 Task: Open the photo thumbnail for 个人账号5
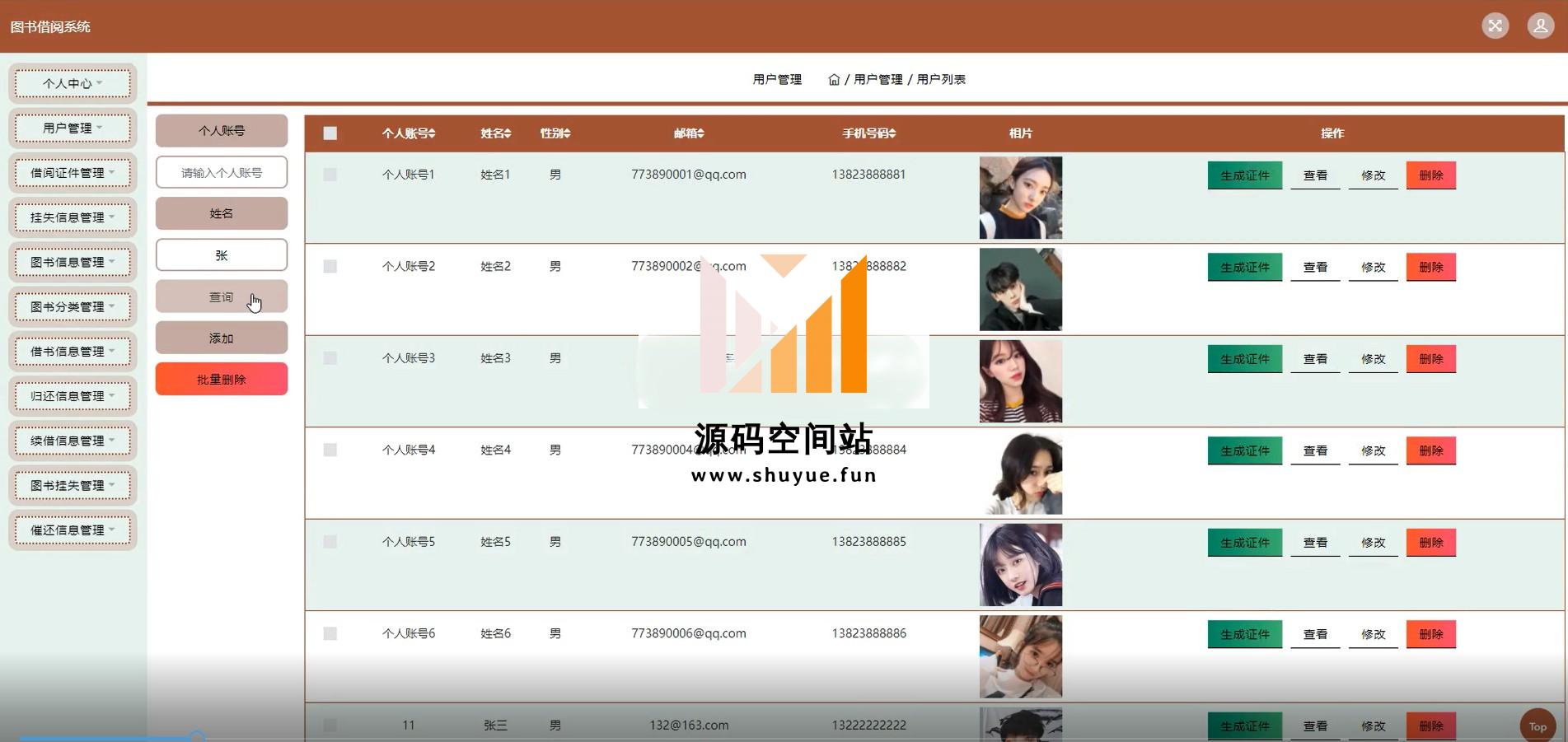1020,565
